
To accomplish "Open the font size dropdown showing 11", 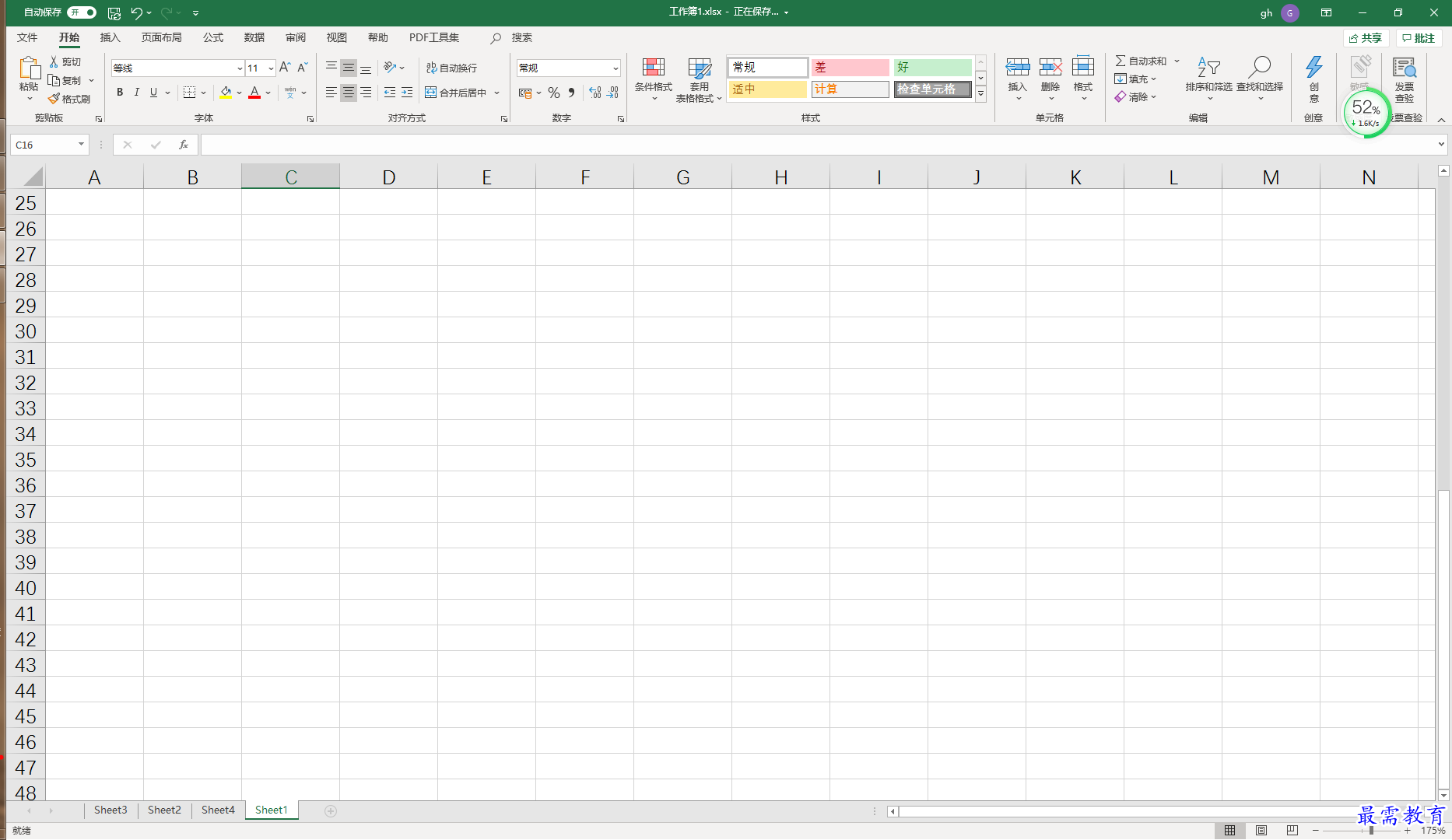I will point(271,68).
